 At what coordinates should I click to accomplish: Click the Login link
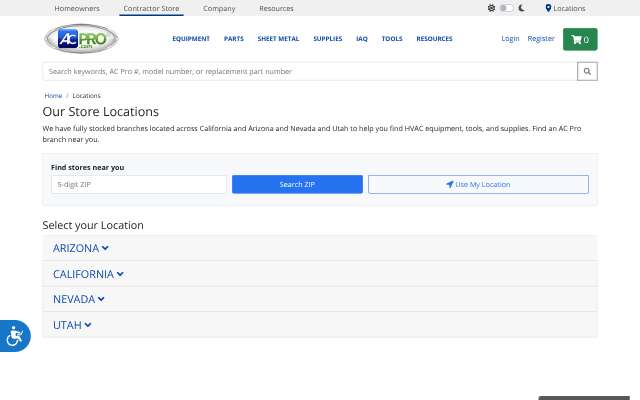click(510, 39)
